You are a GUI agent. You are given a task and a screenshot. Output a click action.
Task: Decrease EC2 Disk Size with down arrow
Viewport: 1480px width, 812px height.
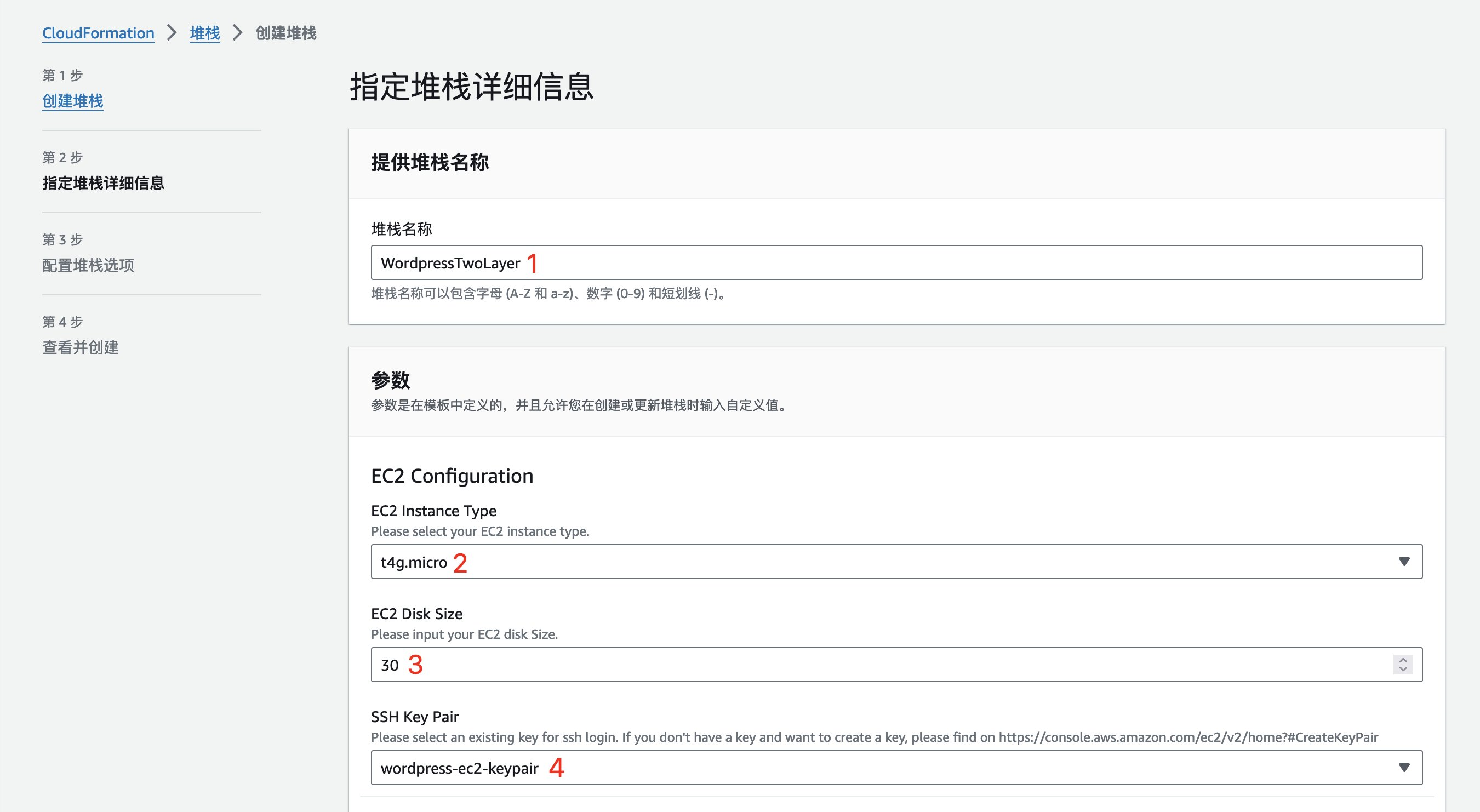1403,670
